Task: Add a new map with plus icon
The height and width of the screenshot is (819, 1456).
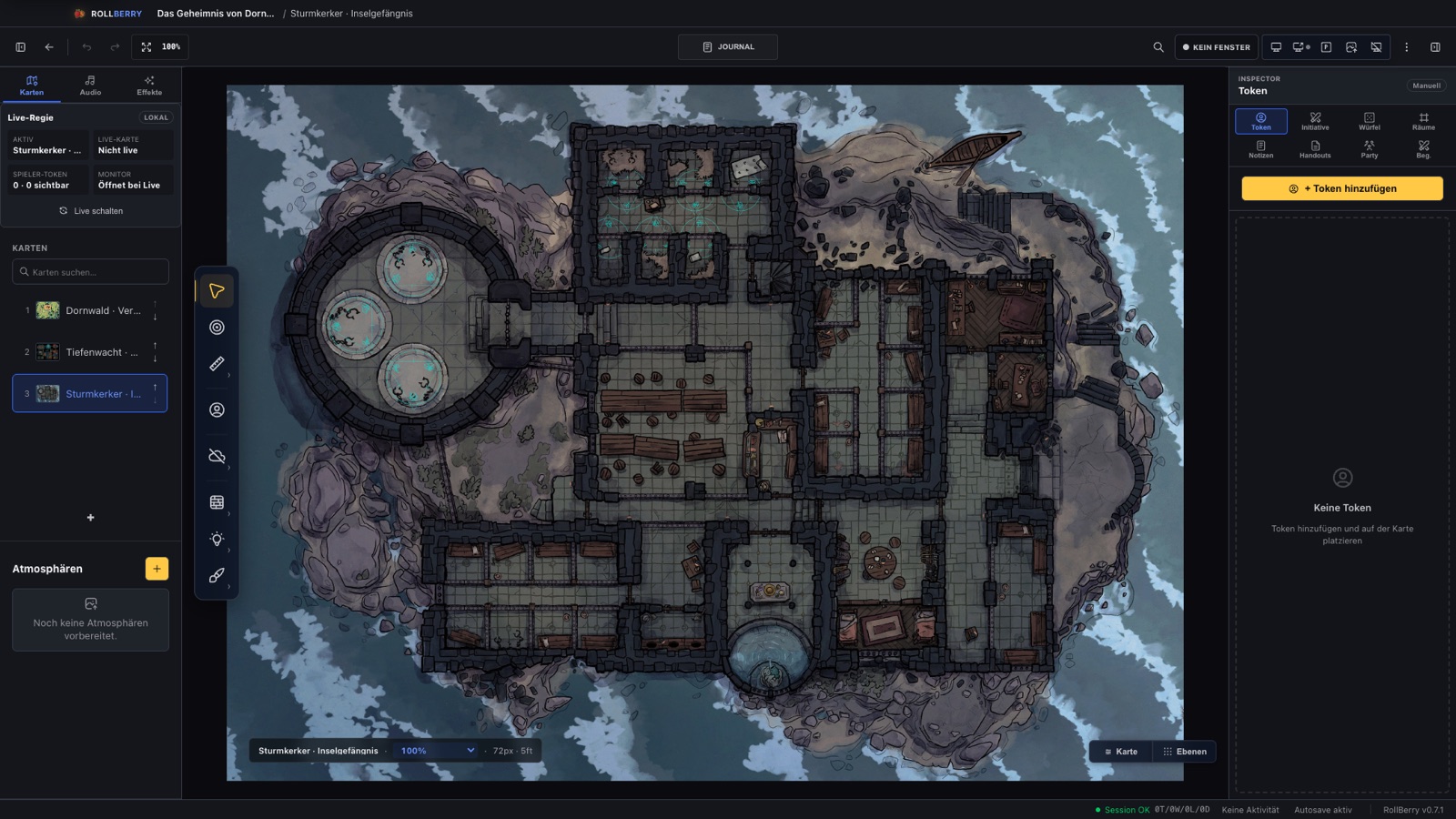Action: tap(90, 518)
